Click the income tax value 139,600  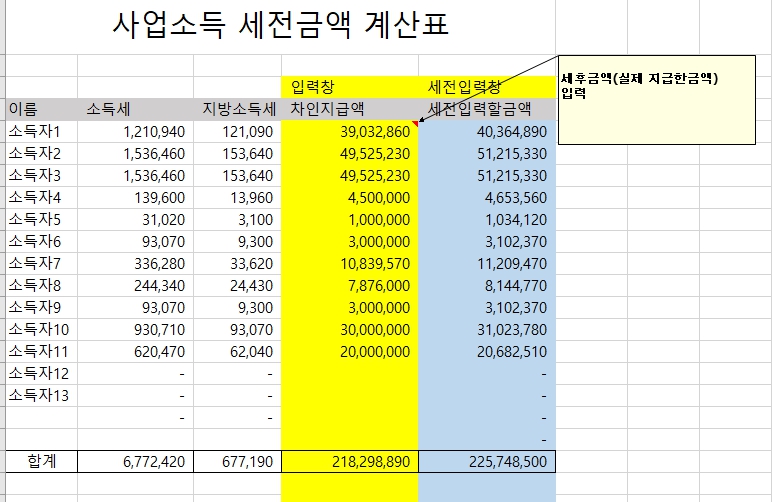point(135,197)
